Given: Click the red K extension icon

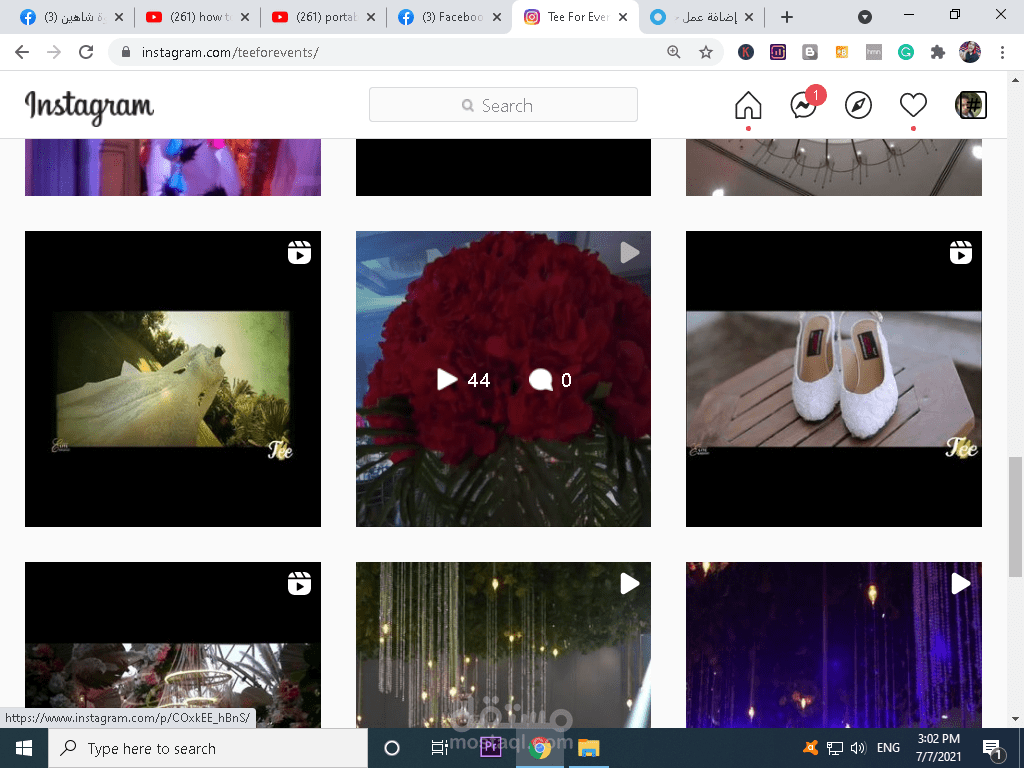Looking at the screenshot, I should coord(746,52).
